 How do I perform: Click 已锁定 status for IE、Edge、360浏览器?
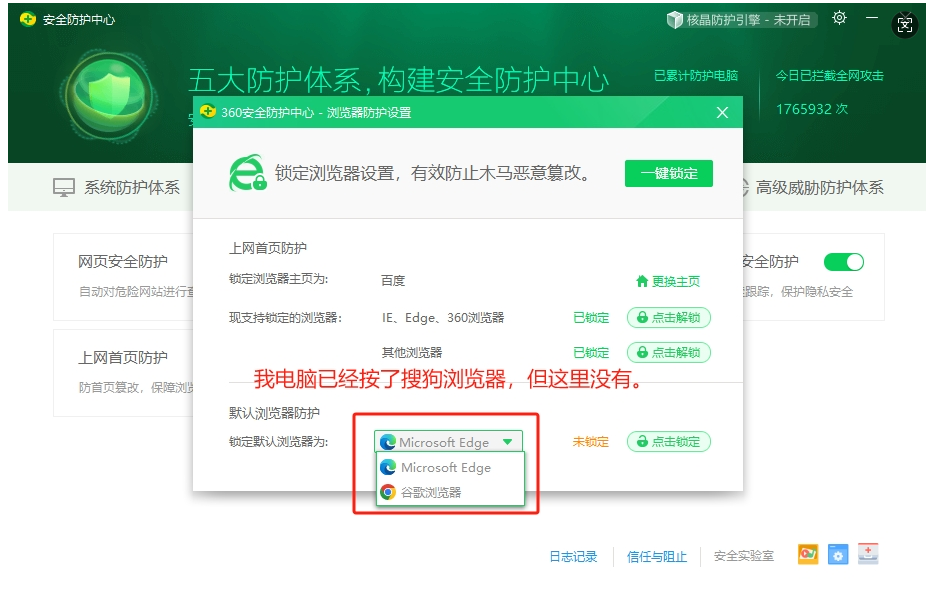591,317
